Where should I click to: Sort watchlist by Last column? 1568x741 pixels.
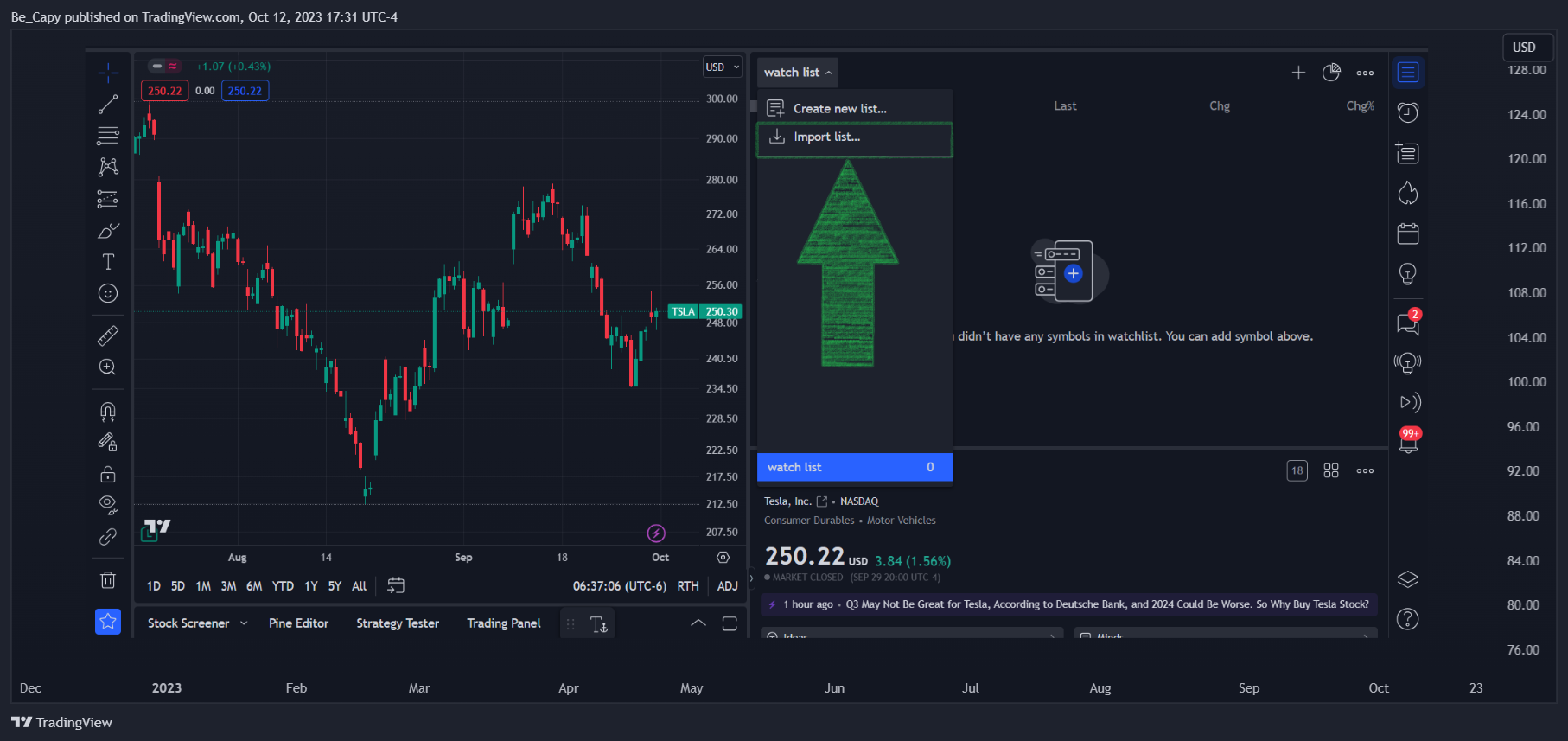click(x=1065, y=106)
